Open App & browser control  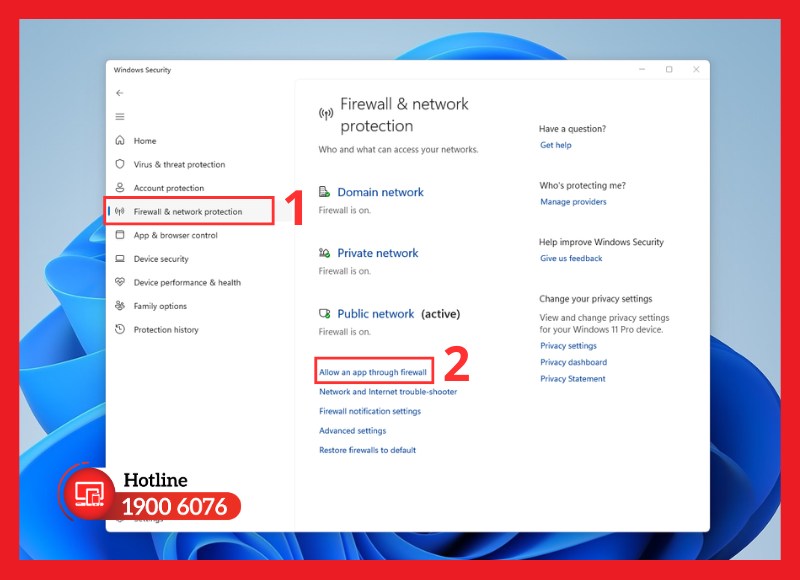(176, 235)
